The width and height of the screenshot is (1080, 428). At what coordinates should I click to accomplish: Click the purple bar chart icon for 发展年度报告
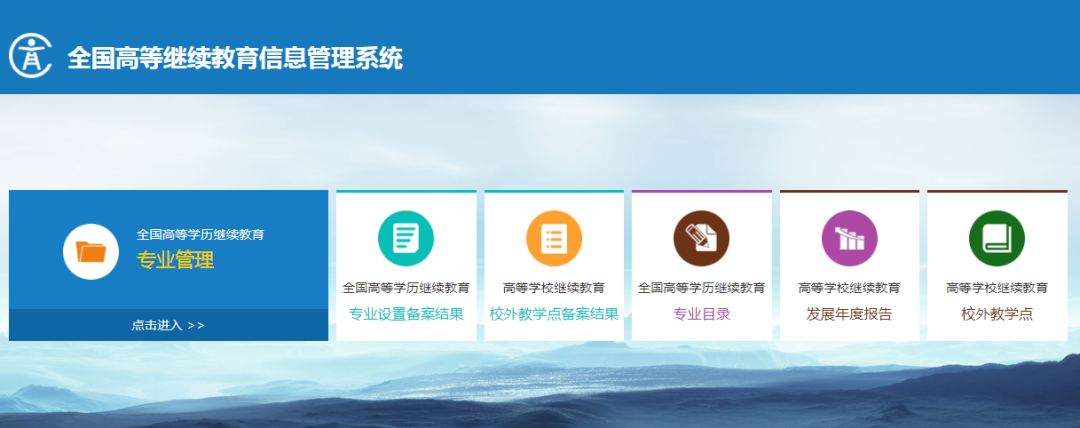coord(849,238)
